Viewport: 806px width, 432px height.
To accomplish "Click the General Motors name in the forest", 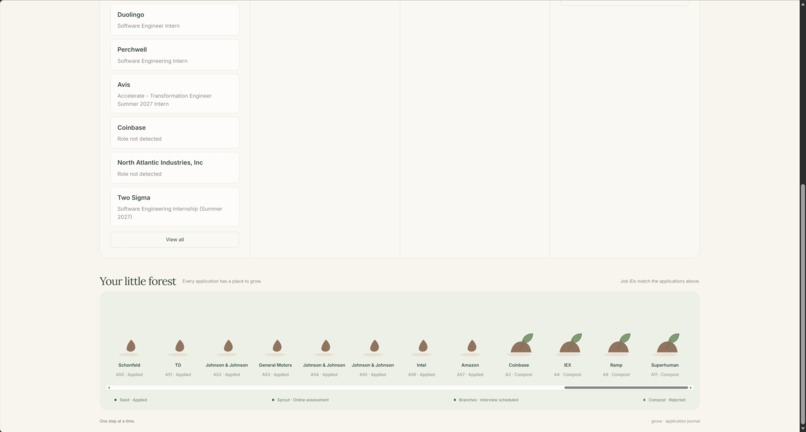I will pos(276,365).
